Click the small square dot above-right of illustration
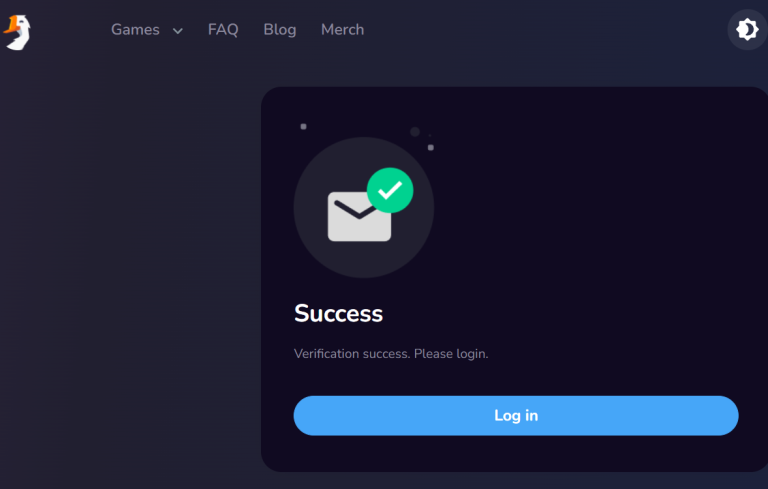The height and width of the screenshot is (489, 768). (x=431, y=147)
